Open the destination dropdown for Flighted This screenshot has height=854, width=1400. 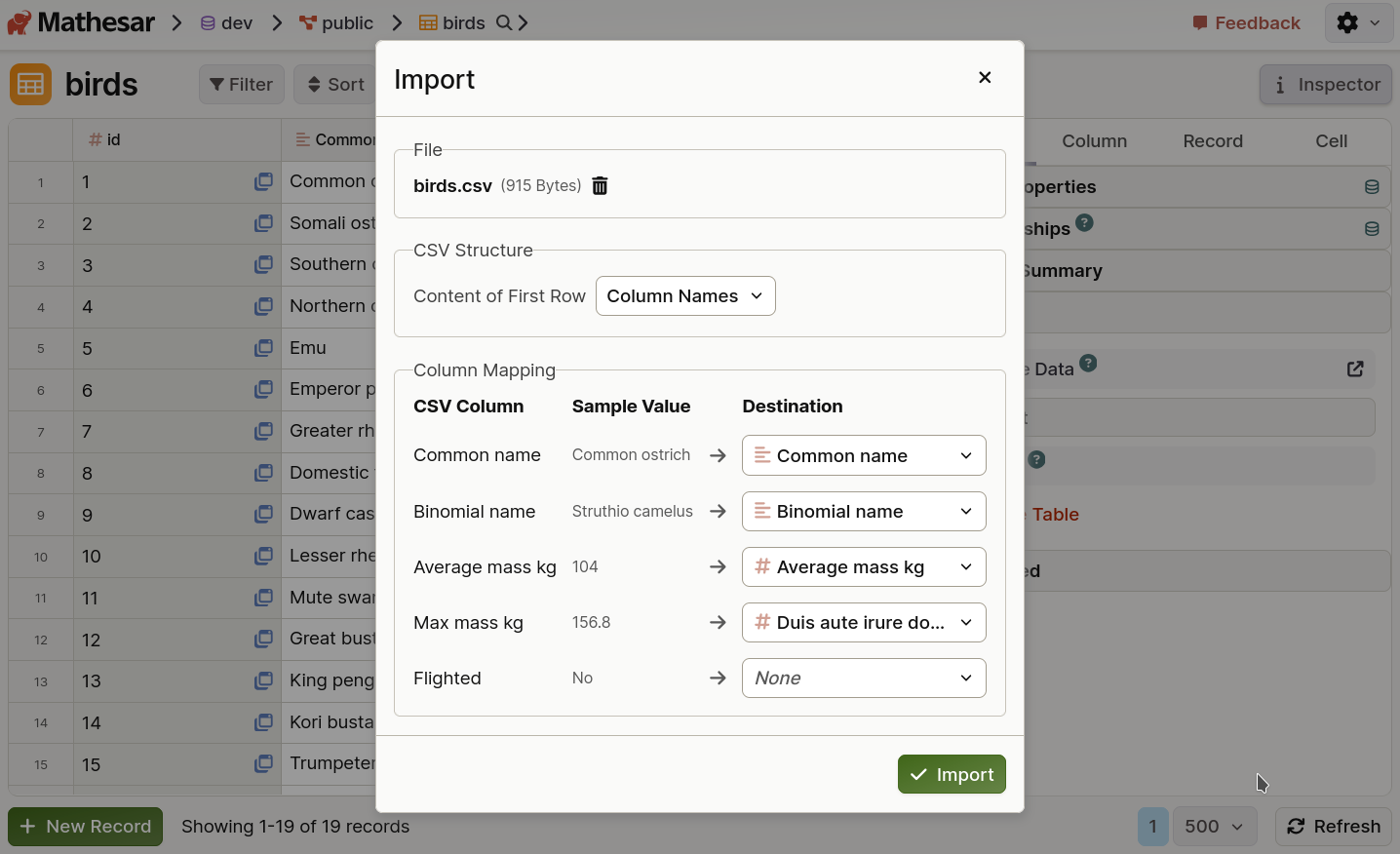coord(864,678)
